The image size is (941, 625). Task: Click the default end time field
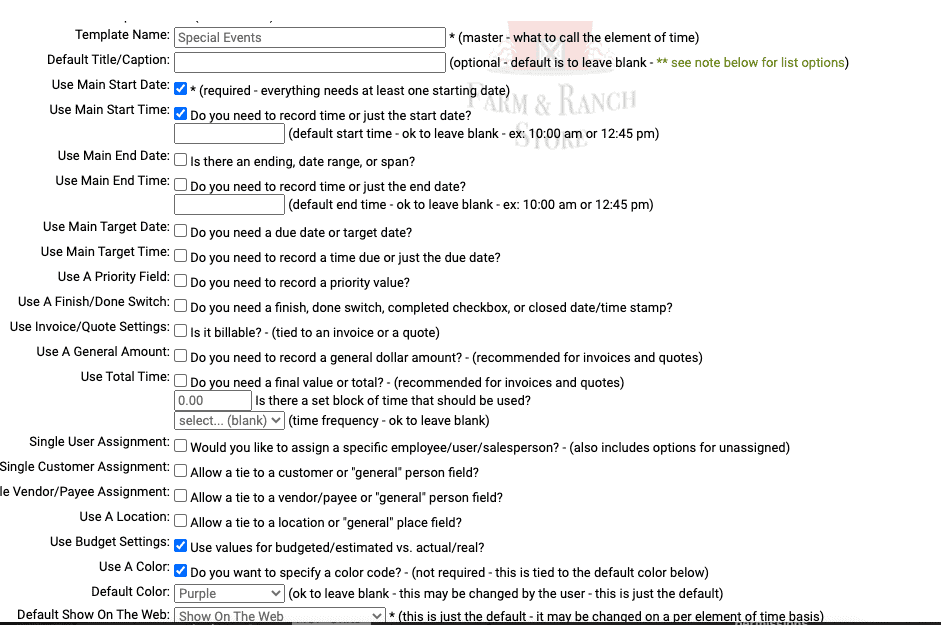point(229,204)
